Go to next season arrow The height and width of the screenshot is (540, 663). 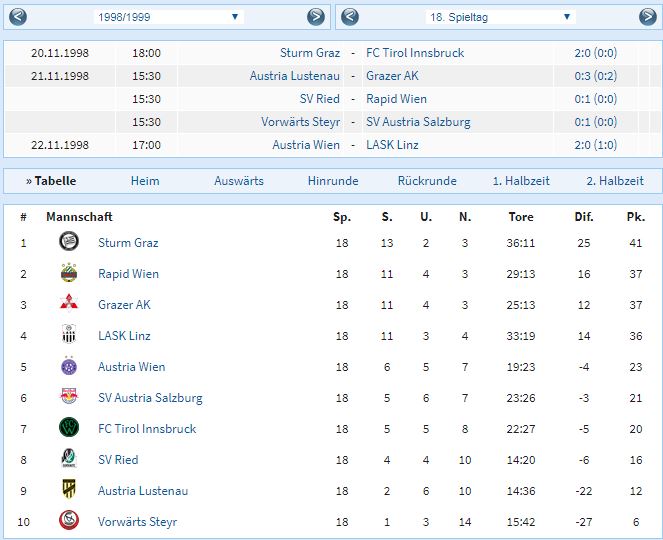316,17
